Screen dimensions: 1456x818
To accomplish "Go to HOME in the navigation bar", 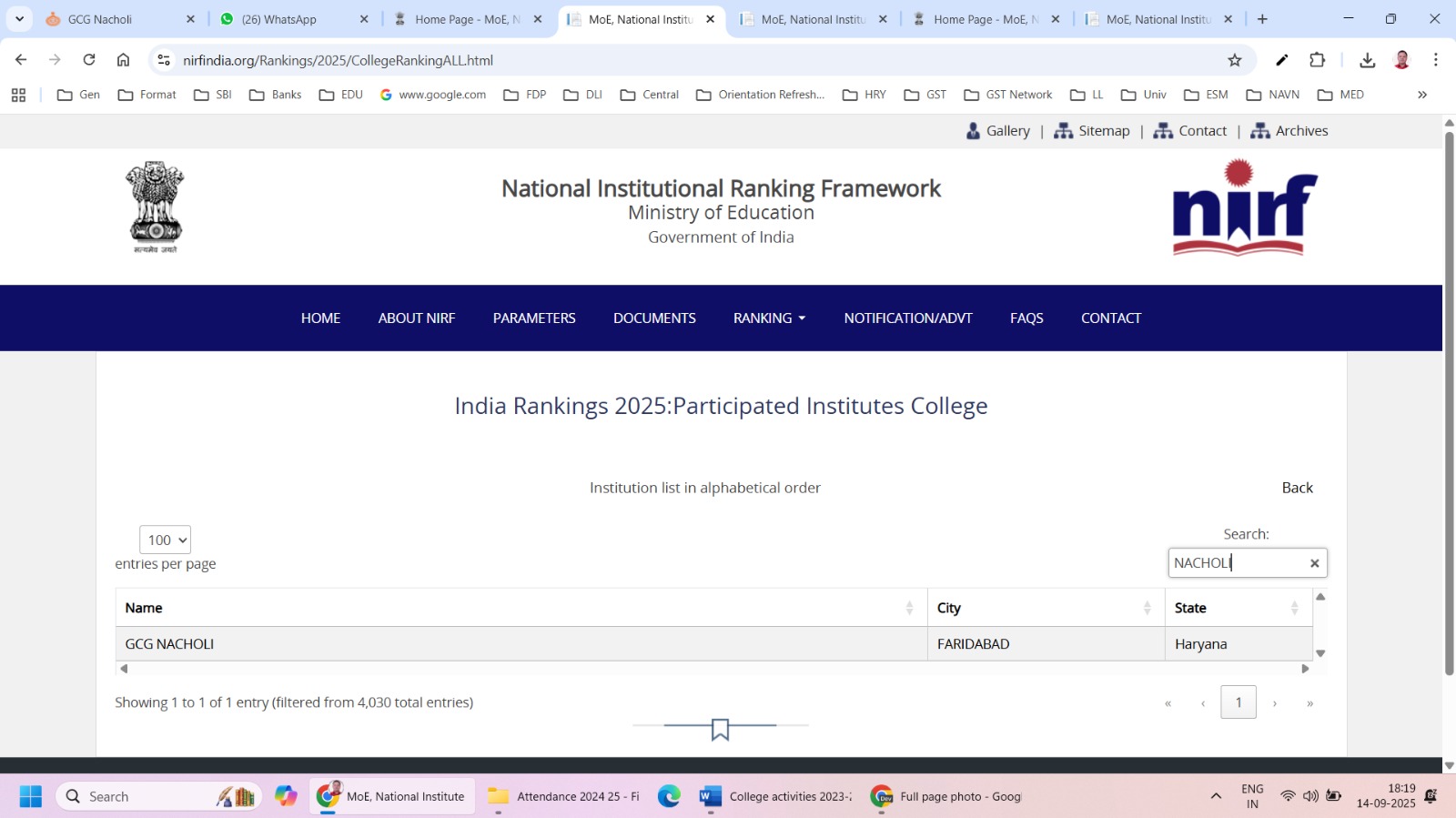I will [x=320, y=318].
